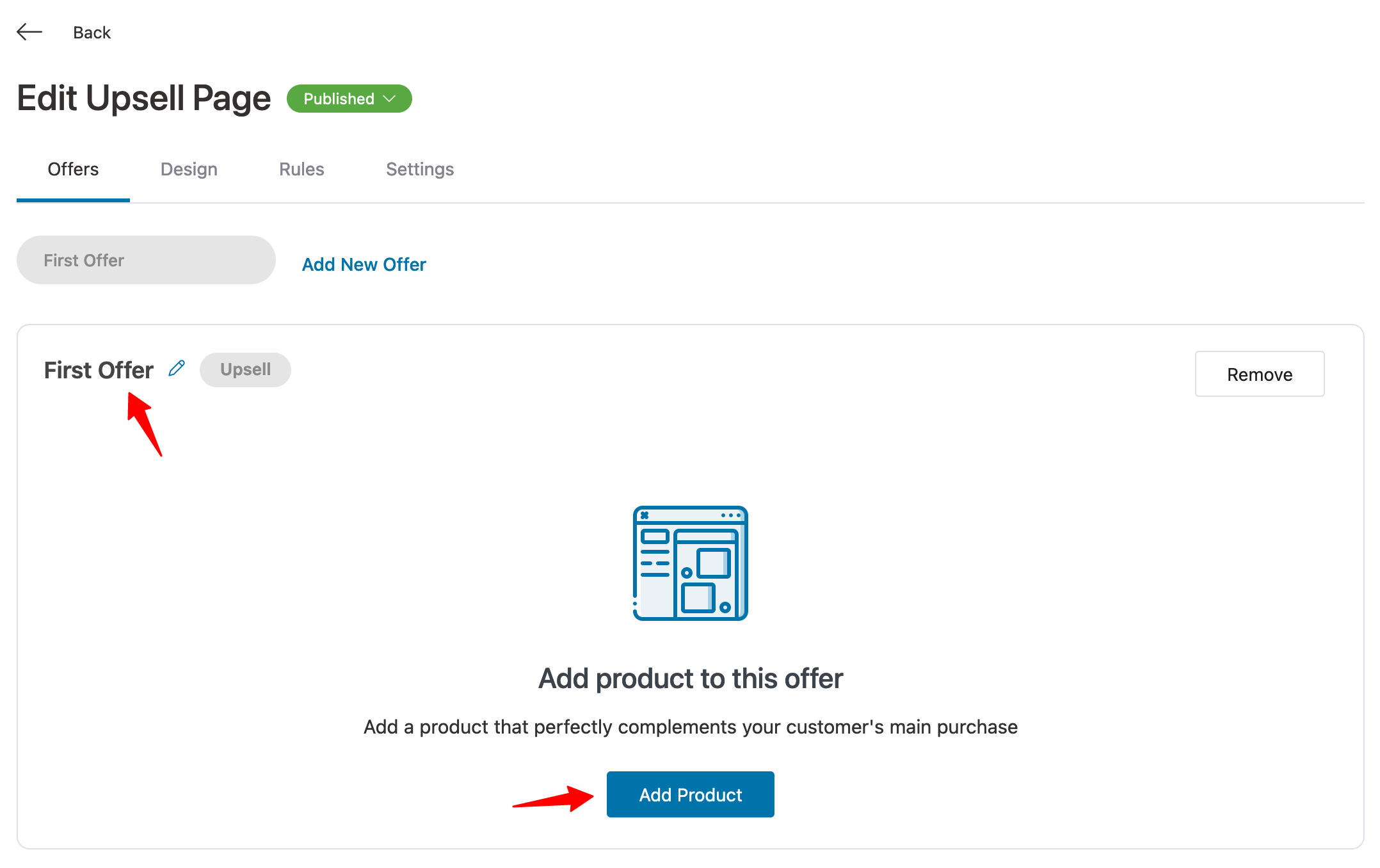Click the Add Product button

[690, 794]
